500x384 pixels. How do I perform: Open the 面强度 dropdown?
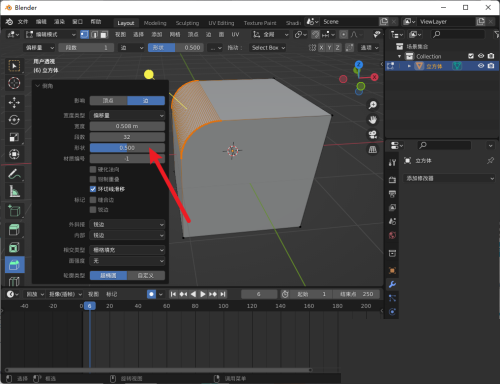click(x=127, y=261)
